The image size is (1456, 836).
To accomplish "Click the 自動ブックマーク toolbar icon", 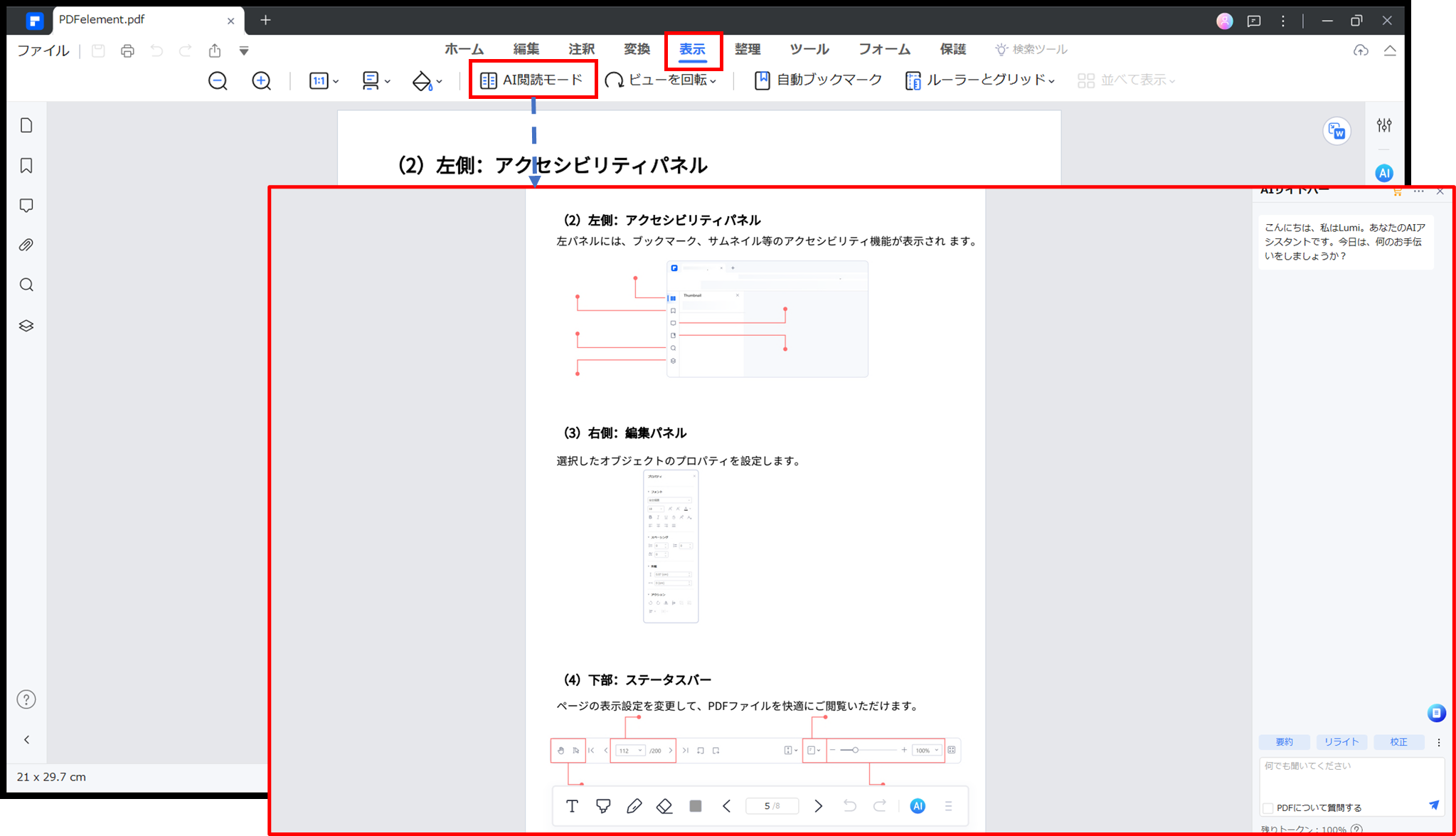I will point(818,80).
